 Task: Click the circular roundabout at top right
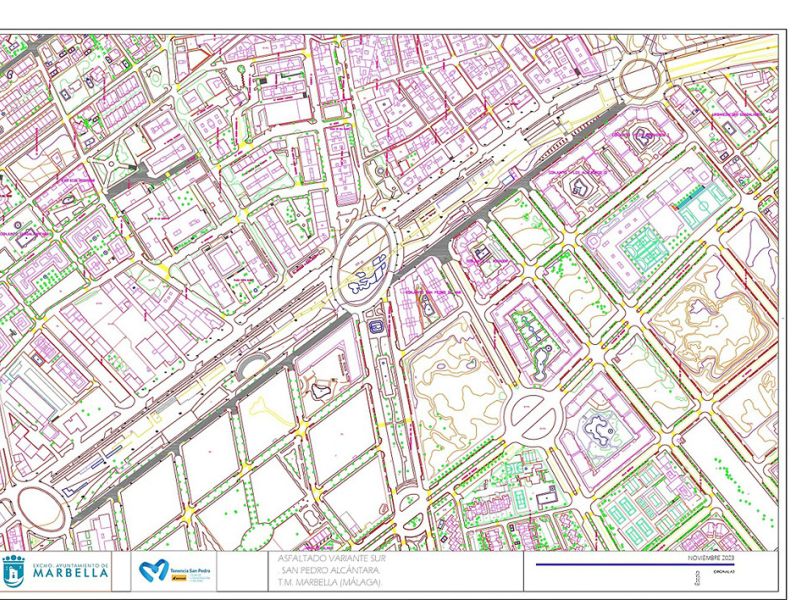(x=641, y=78)
